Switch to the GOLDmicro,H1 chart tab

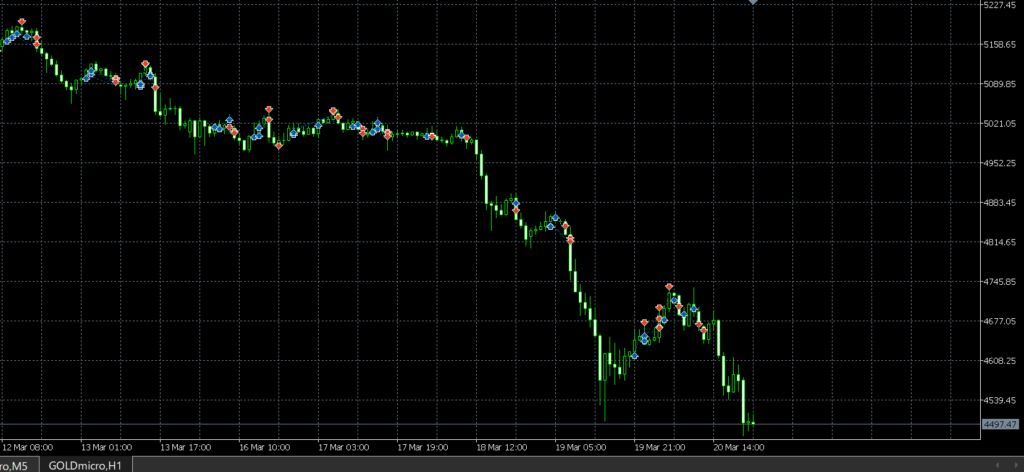pyautogui.click(x=85, y=465)
